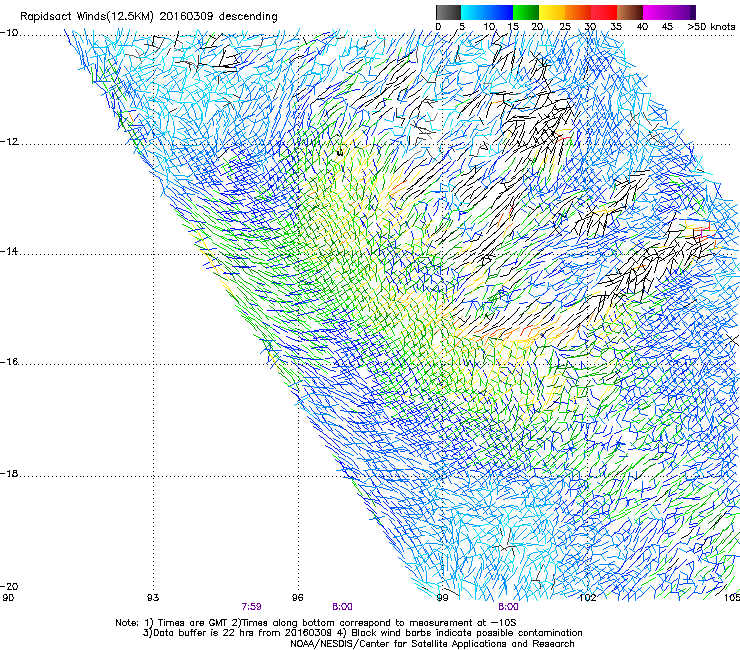Click the 'NOAA/NESDIS/Center for Satellite Applications and Research' credit

pyautogui.click(x=432, y=644)
